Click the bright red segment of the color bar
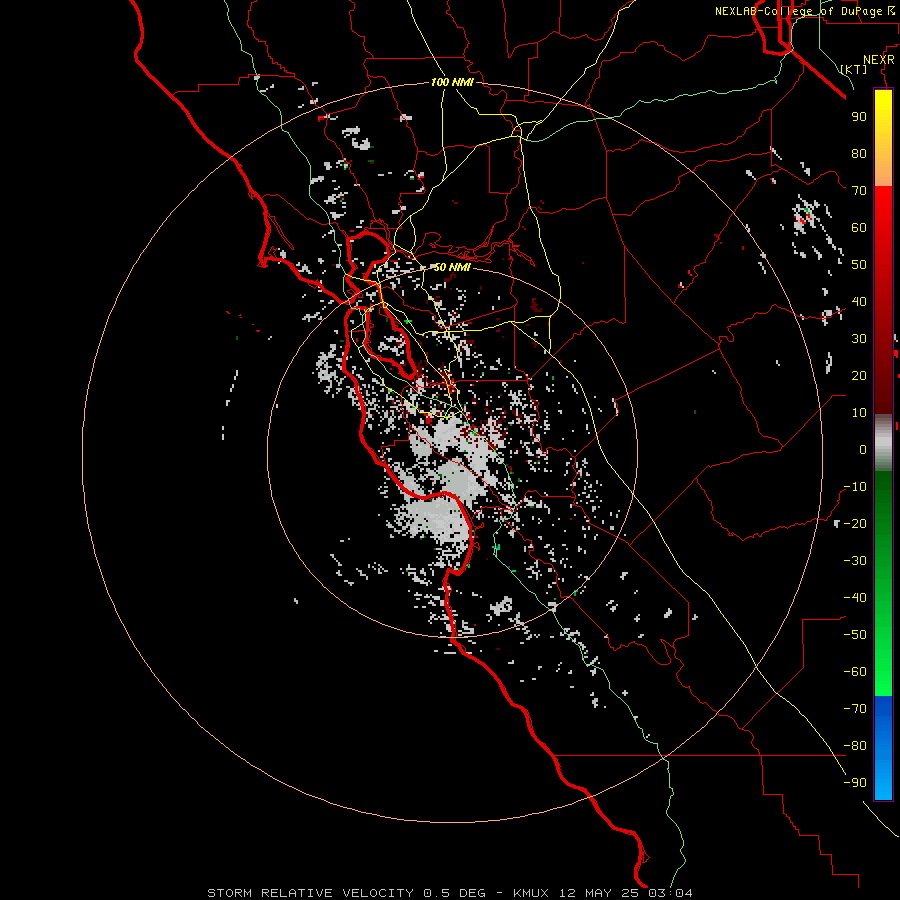The image size is (900, 900). [883, 210]
